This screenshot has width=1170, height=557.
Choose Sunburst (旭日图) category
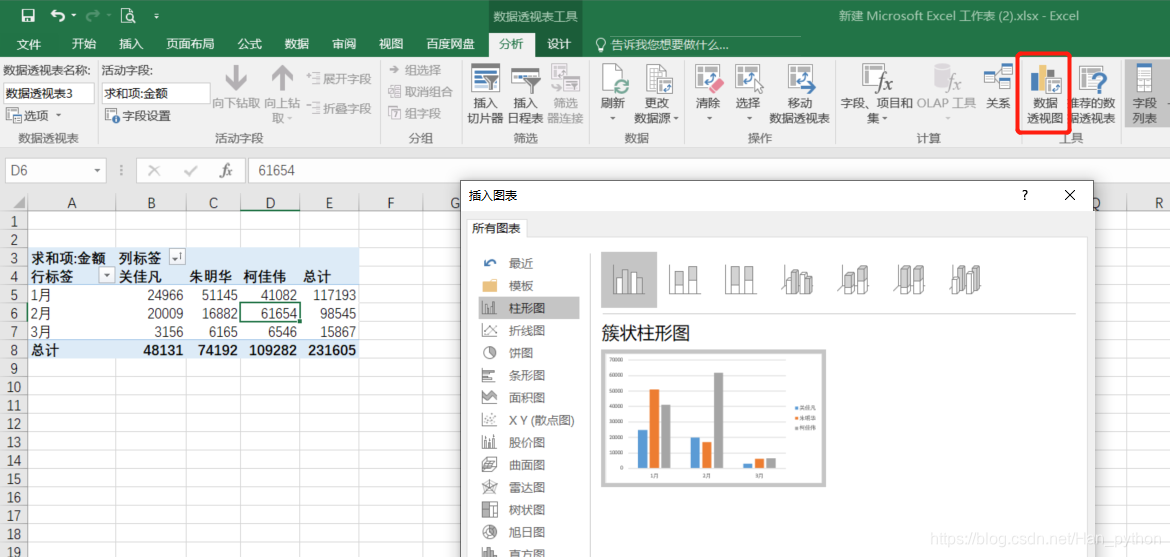pyautogui.click(x=528, y=532)
